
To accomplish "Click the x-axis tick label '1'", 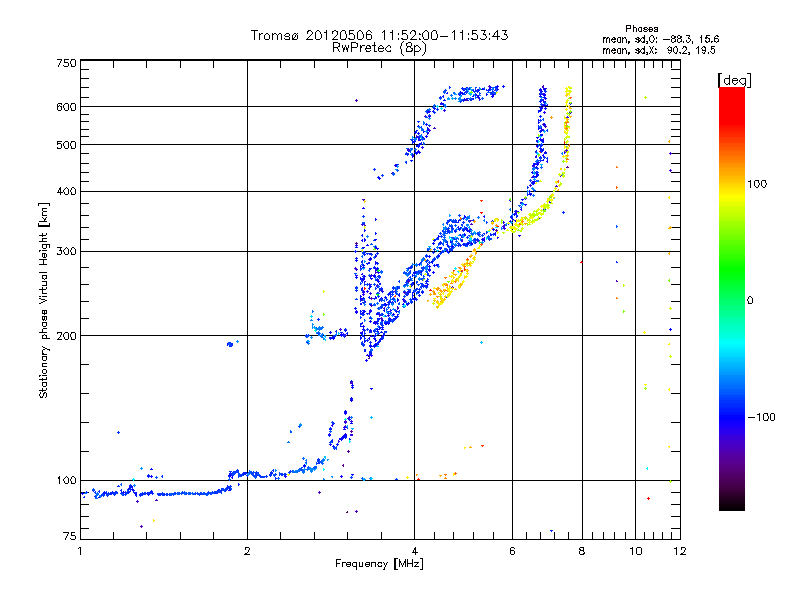I will (x=80, y=551).
